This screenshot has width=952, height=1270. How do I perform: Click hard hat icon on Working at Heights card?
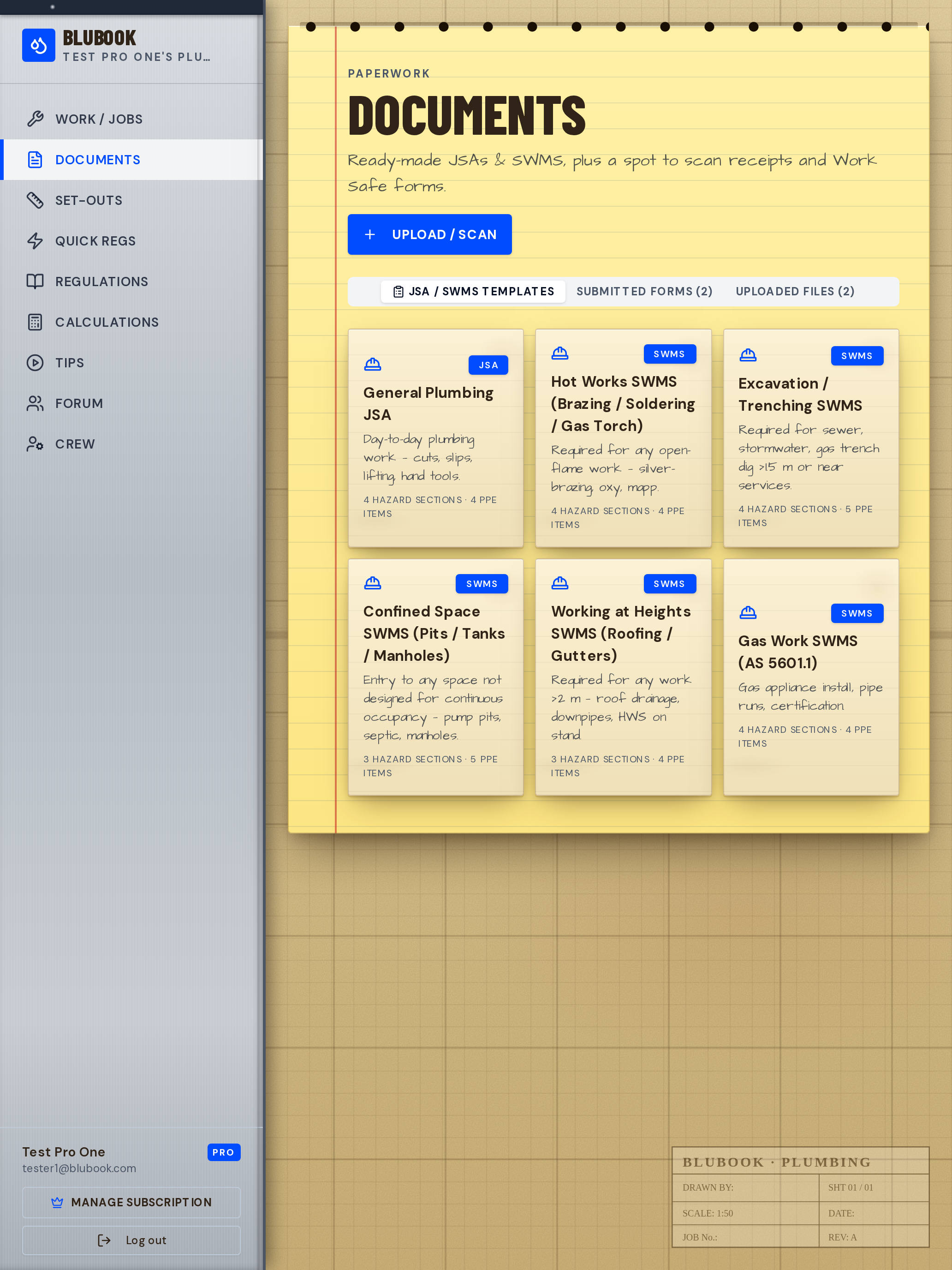(559, 583)
